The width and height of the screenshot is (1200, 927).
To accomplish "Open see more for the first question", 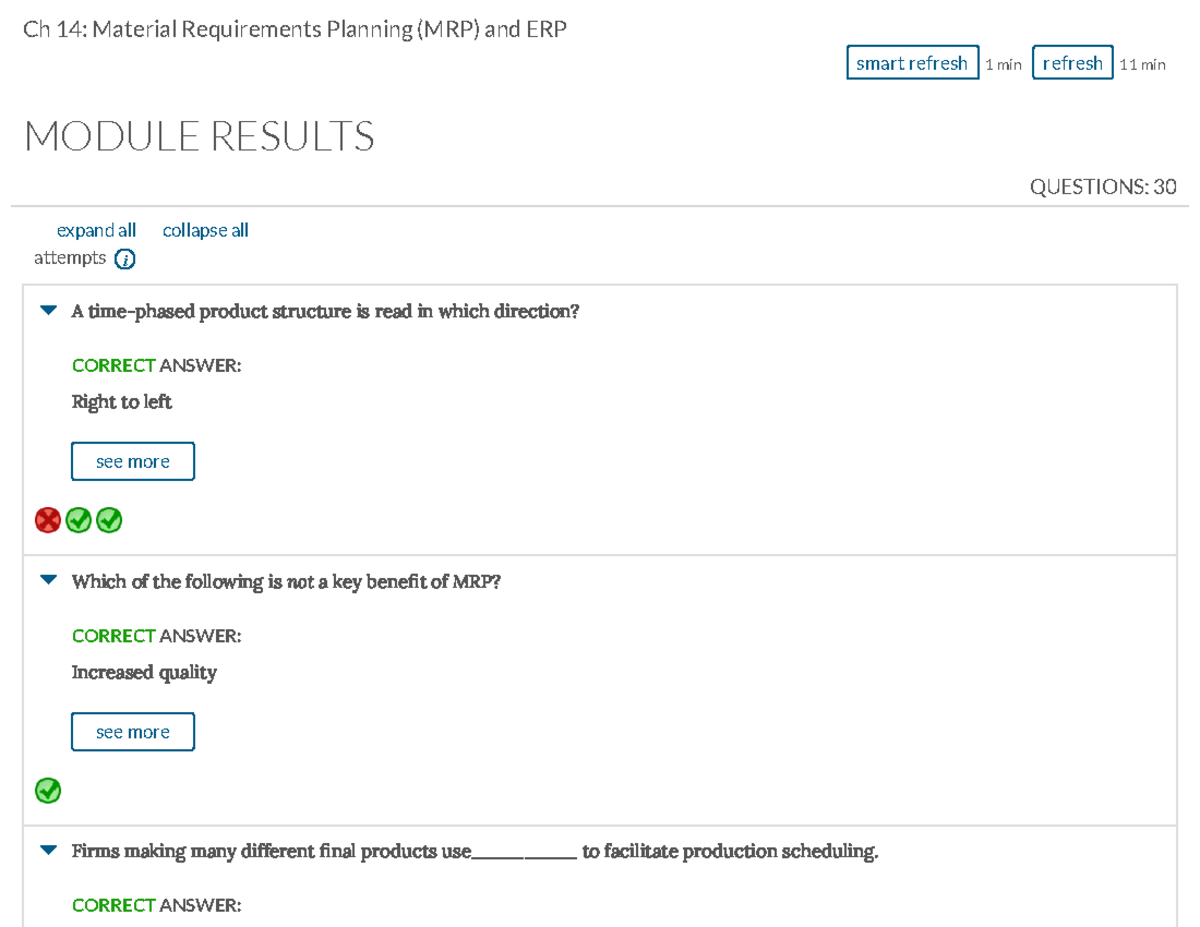I will (132, 461).
